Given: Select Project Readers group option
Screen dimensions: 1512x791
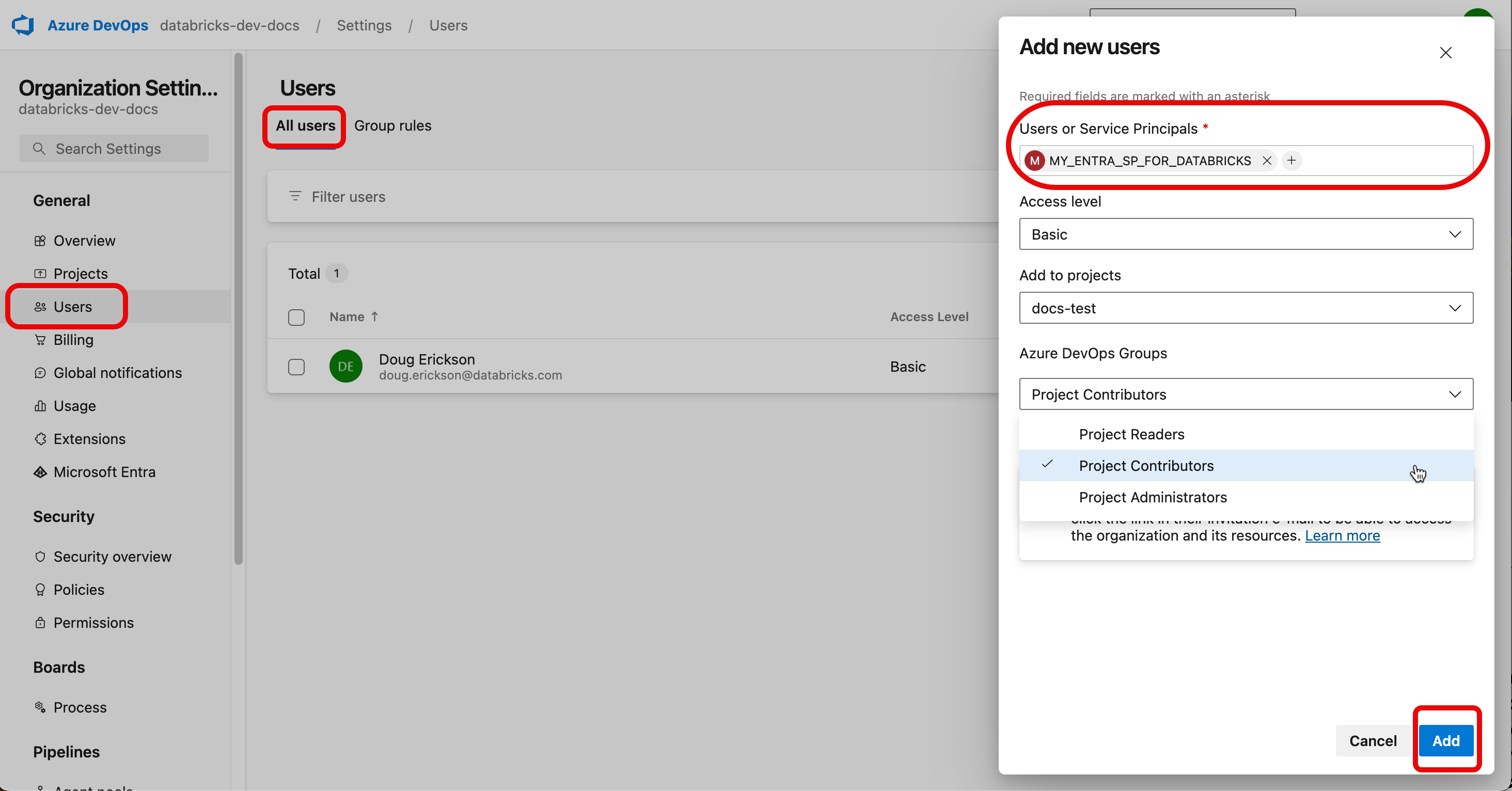Looking at the screenshot, I should [1132, 434].
